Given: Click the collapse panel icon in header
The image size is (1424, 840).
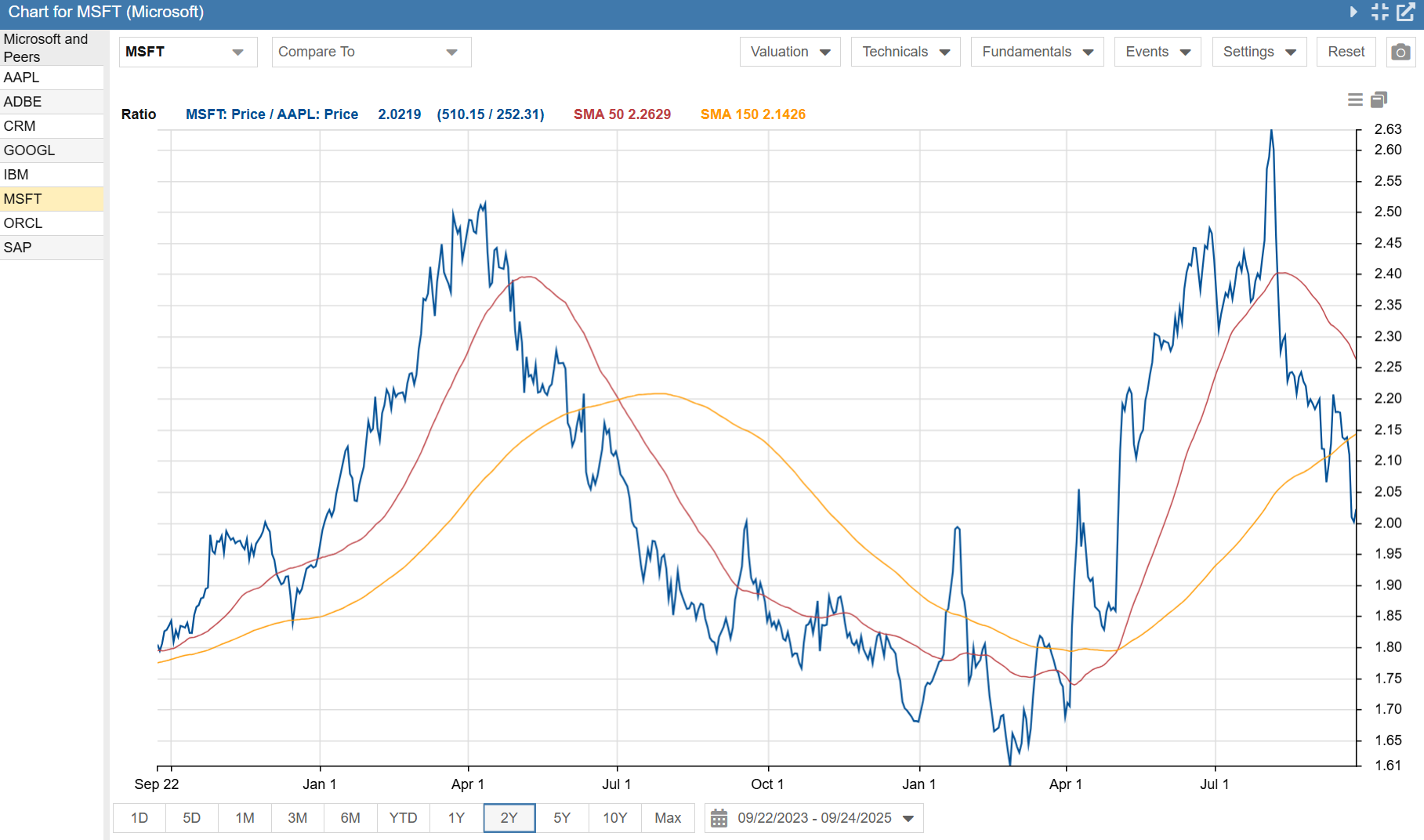Looking at the screenshot, I should click(x=1380, y=12).
